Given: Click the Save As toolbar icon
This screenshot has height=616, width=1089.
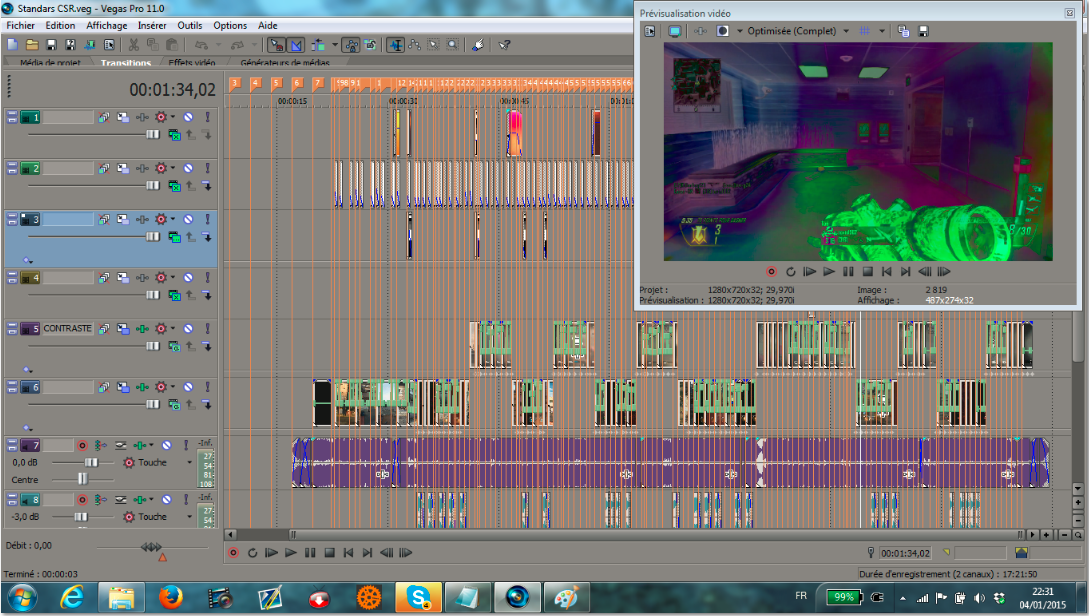Looking at the screenshot, I should tap(70, 44).
